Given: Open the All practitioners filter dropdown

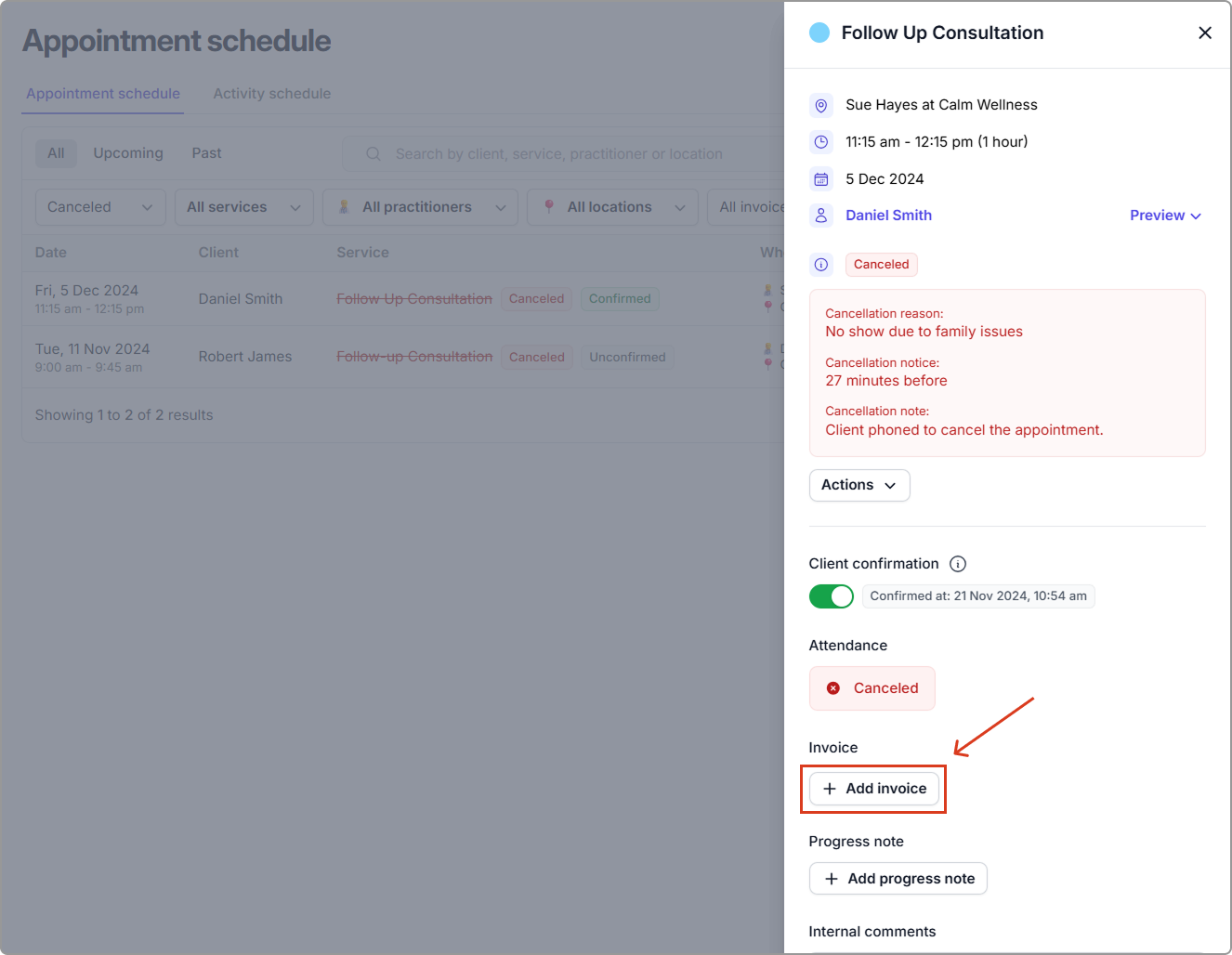Looking at the screenshot, I should point(420,207).
